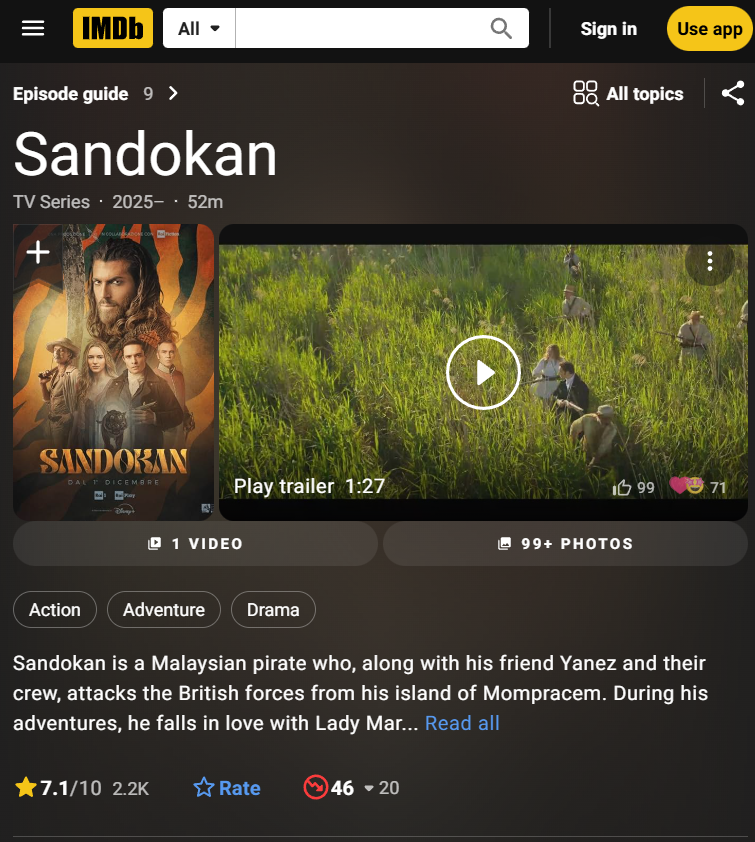Add Sandokan to watchlist with plus icon

pos(38,252)
